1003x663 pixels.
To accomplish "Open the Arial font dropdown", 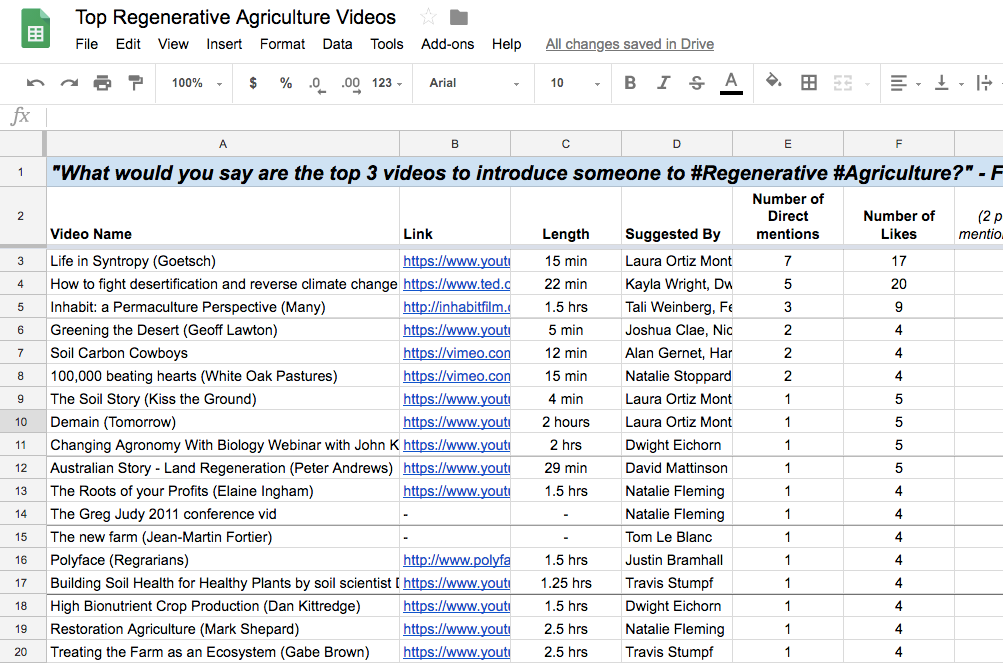I will pyautogui.click(x=474, y=83).
